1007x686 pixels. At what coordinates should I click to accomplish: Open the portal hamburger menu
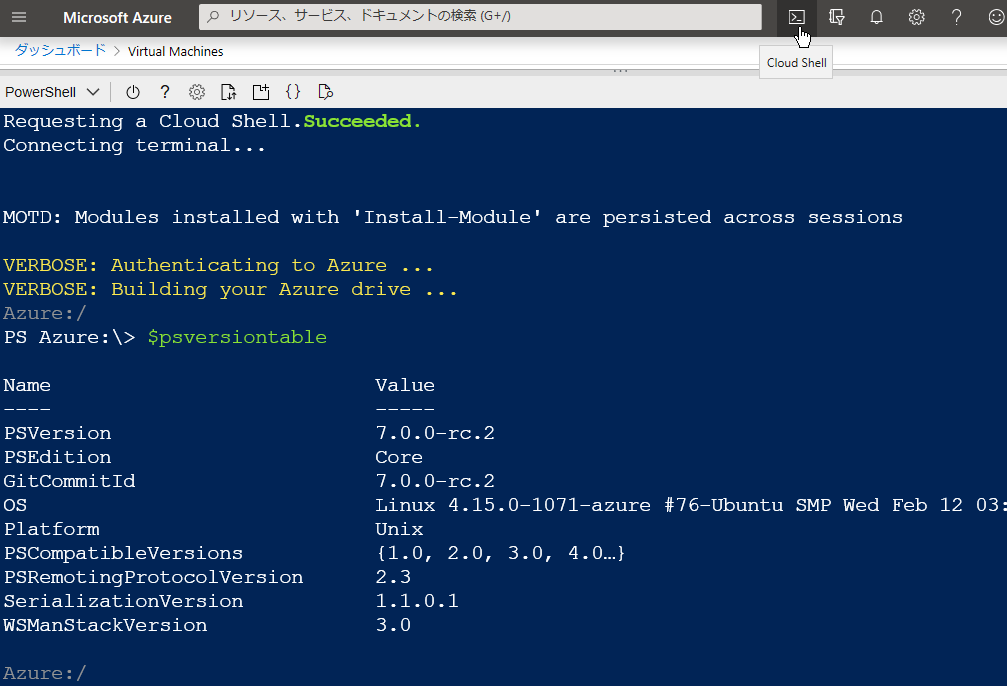18,17
